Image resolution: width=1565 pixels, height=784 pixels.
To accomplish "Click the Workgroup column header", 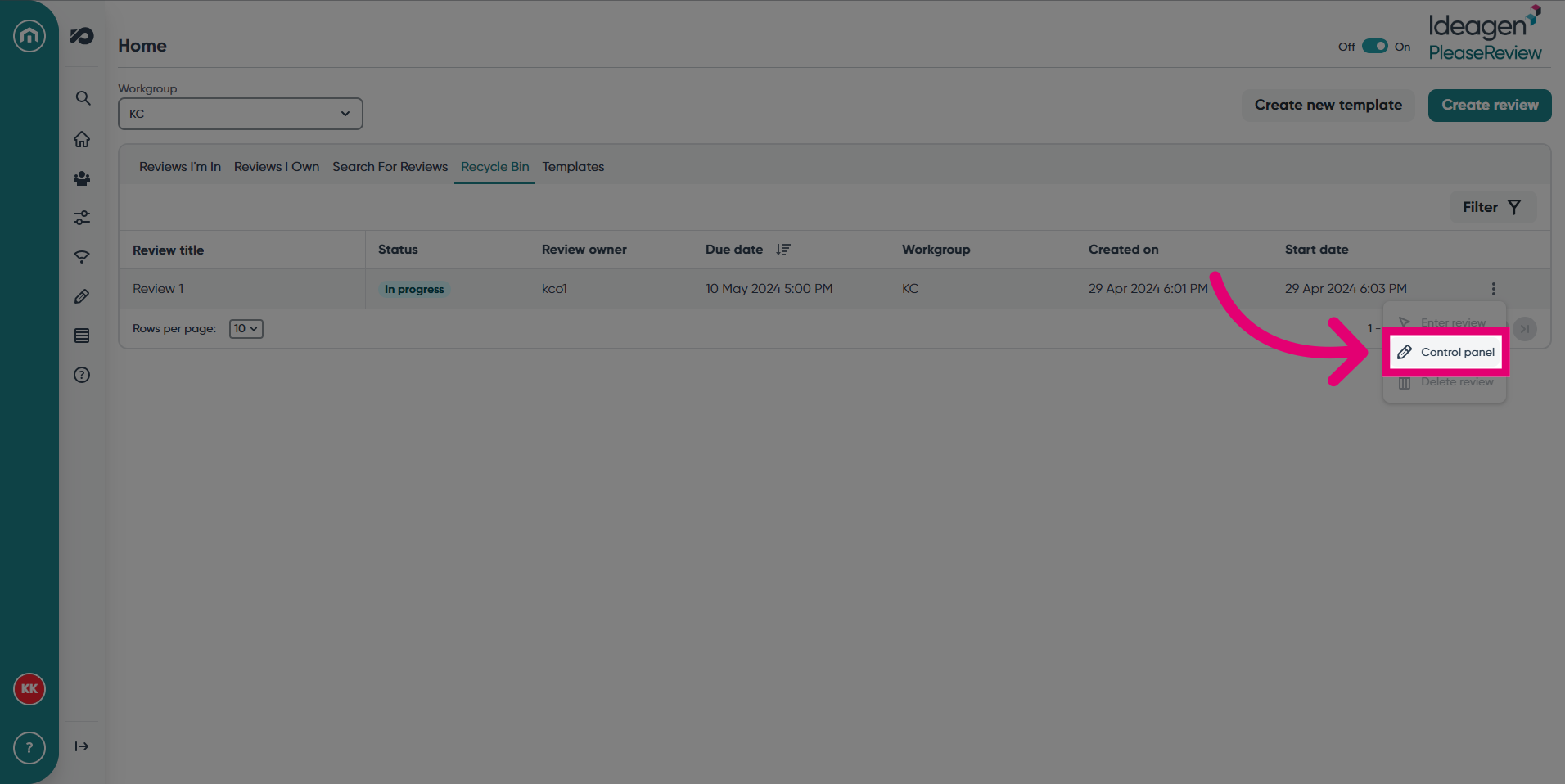I will 936,250.
